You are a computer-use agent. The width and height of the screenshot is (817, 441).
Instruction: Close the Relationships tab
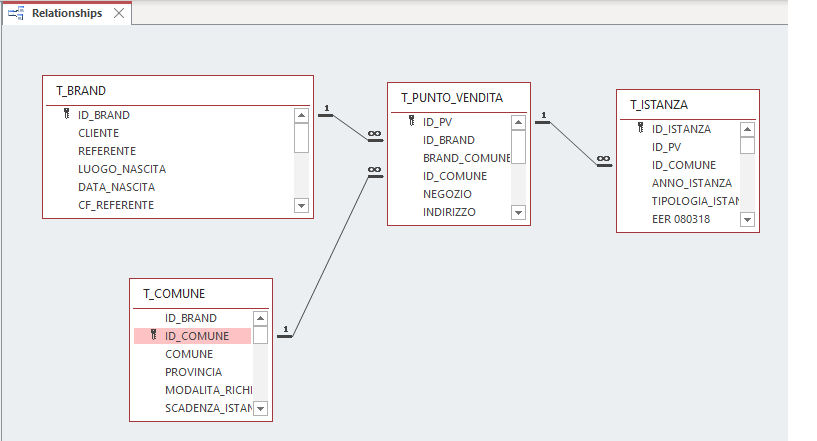tap(119, 14)
